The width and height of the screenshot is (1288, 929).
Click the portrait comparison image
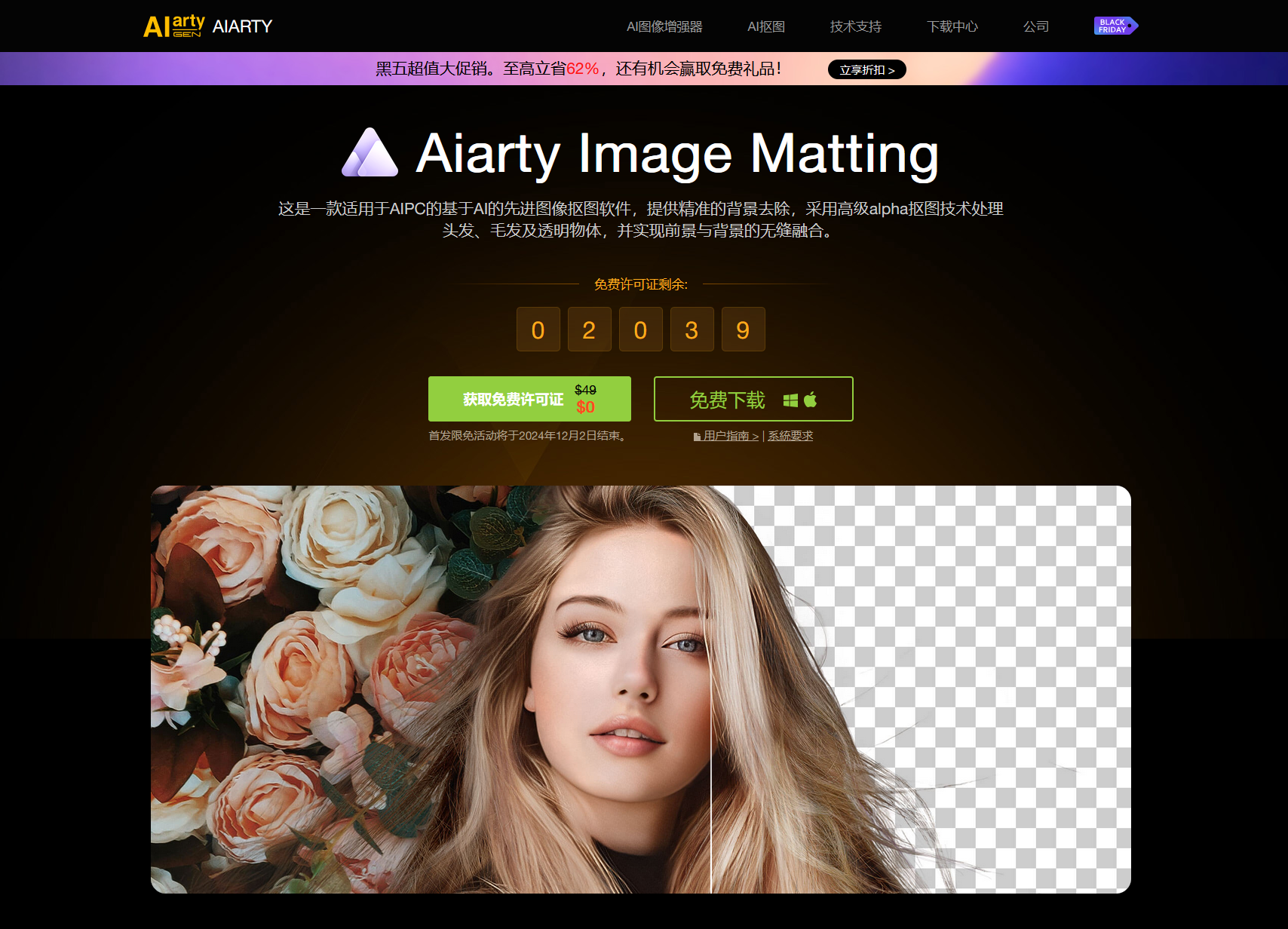[641, 689]
